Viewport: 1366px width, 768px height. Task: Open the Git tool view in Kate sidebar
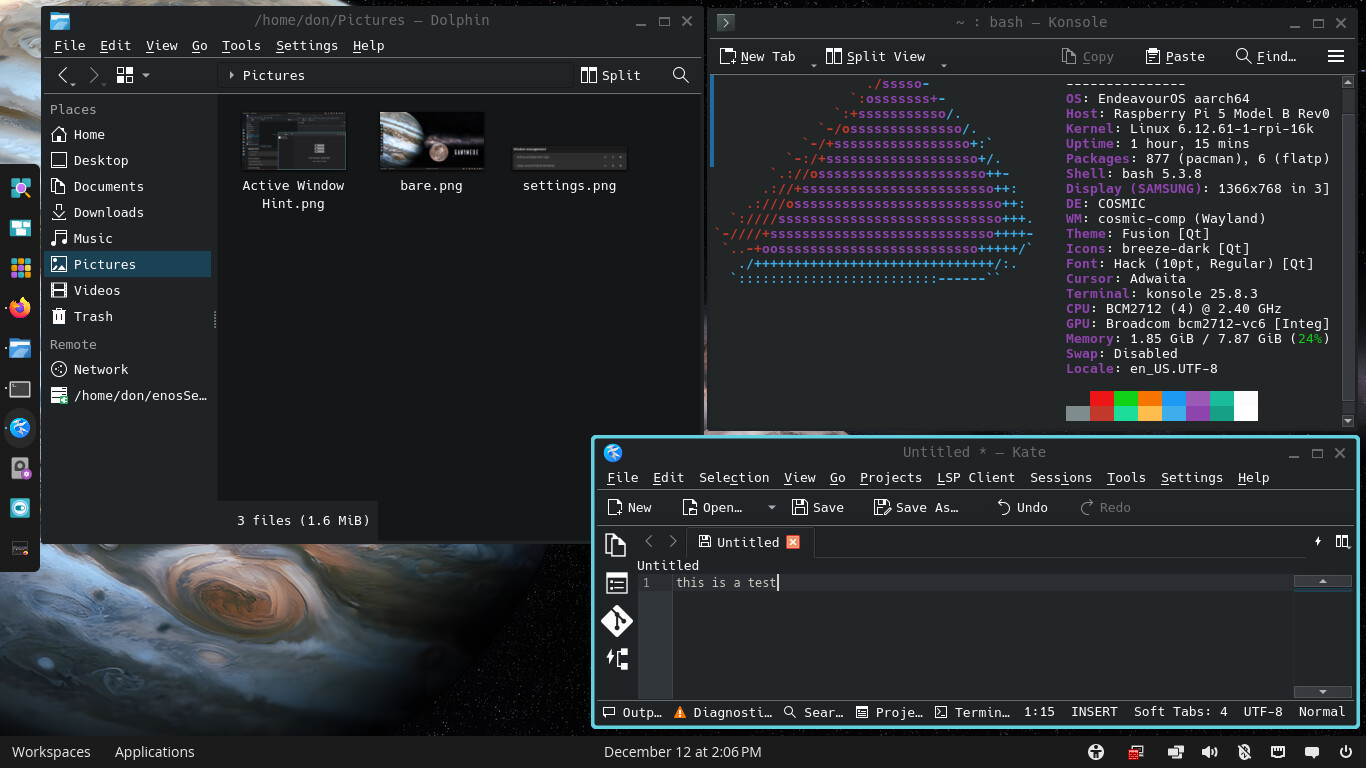[616, 621]
